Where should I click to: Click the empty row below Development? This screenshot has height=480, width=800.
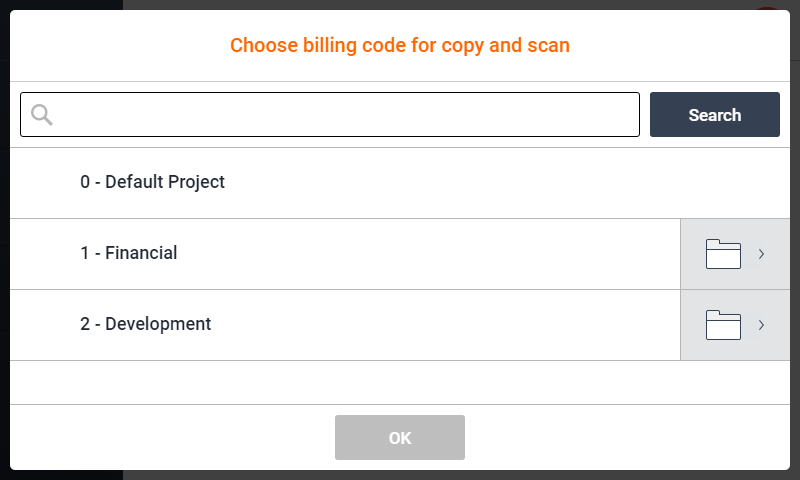(x=400, y=382)
